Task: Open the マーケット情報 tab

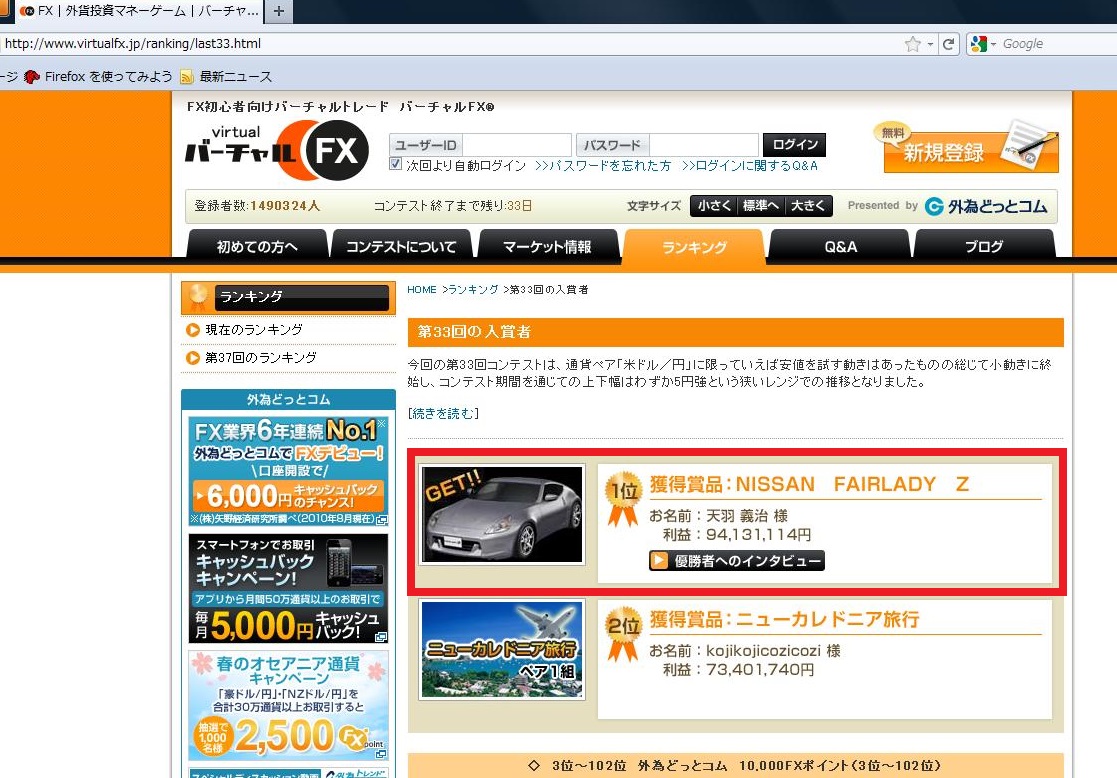Action: 546,246
